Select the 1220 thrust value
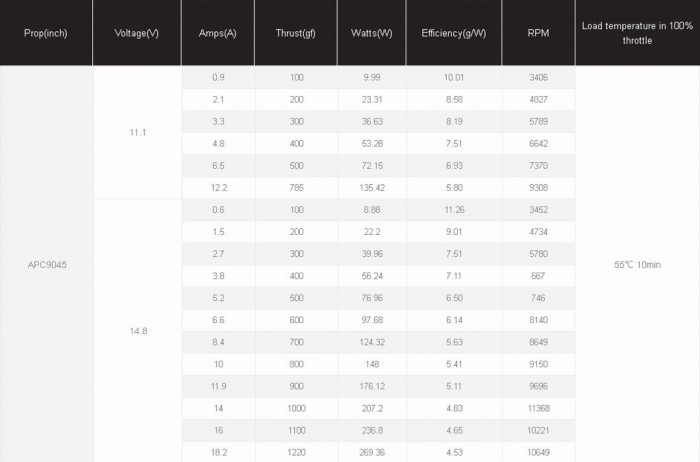 [x=296, y=452]
